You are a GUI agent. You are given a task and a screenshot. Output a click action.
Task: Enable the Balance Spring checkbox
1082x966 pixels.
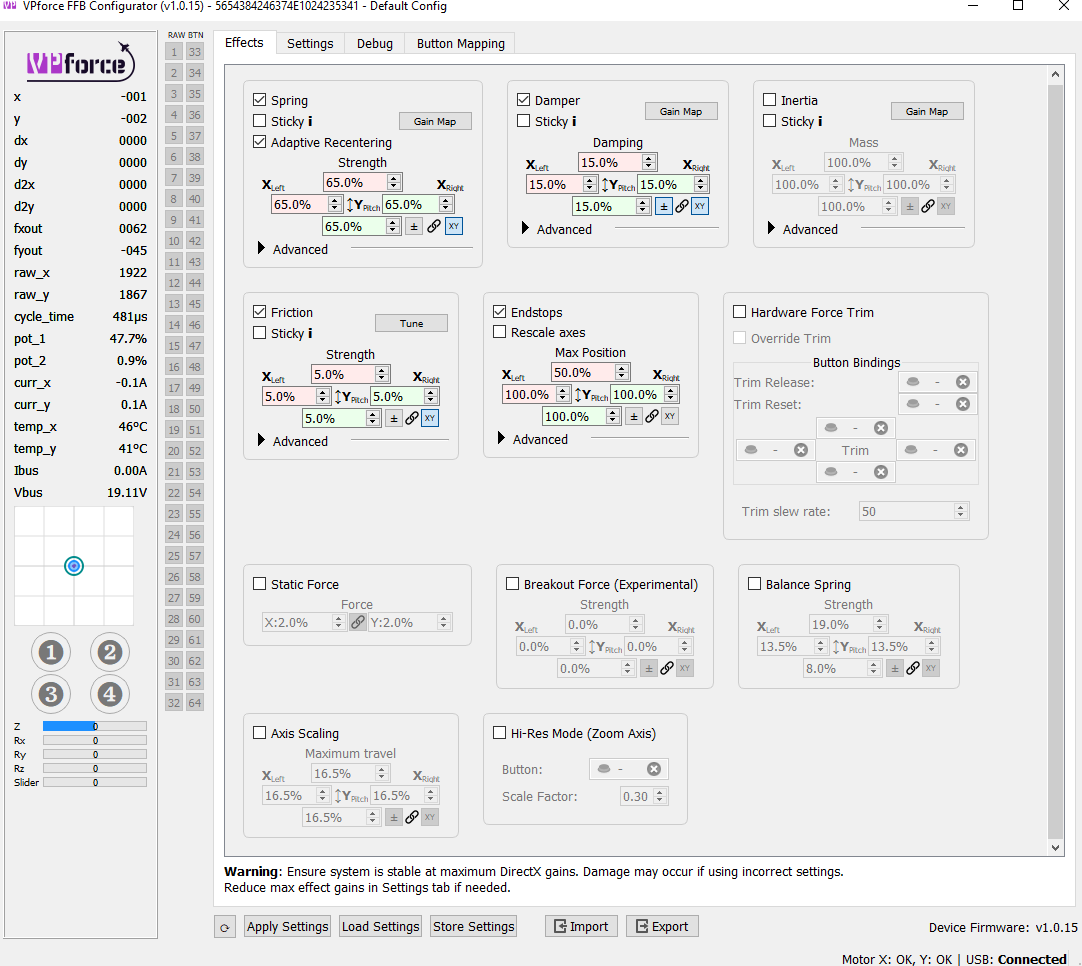754,584
